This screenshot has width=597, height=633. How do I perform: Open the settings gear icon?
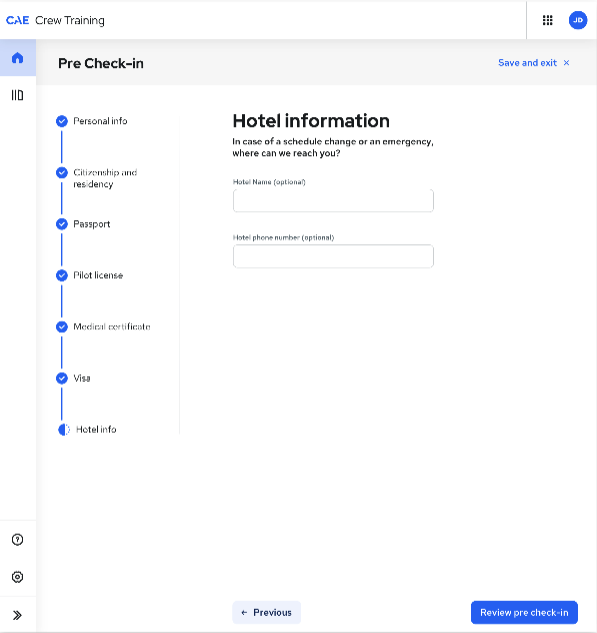point(17,577)
